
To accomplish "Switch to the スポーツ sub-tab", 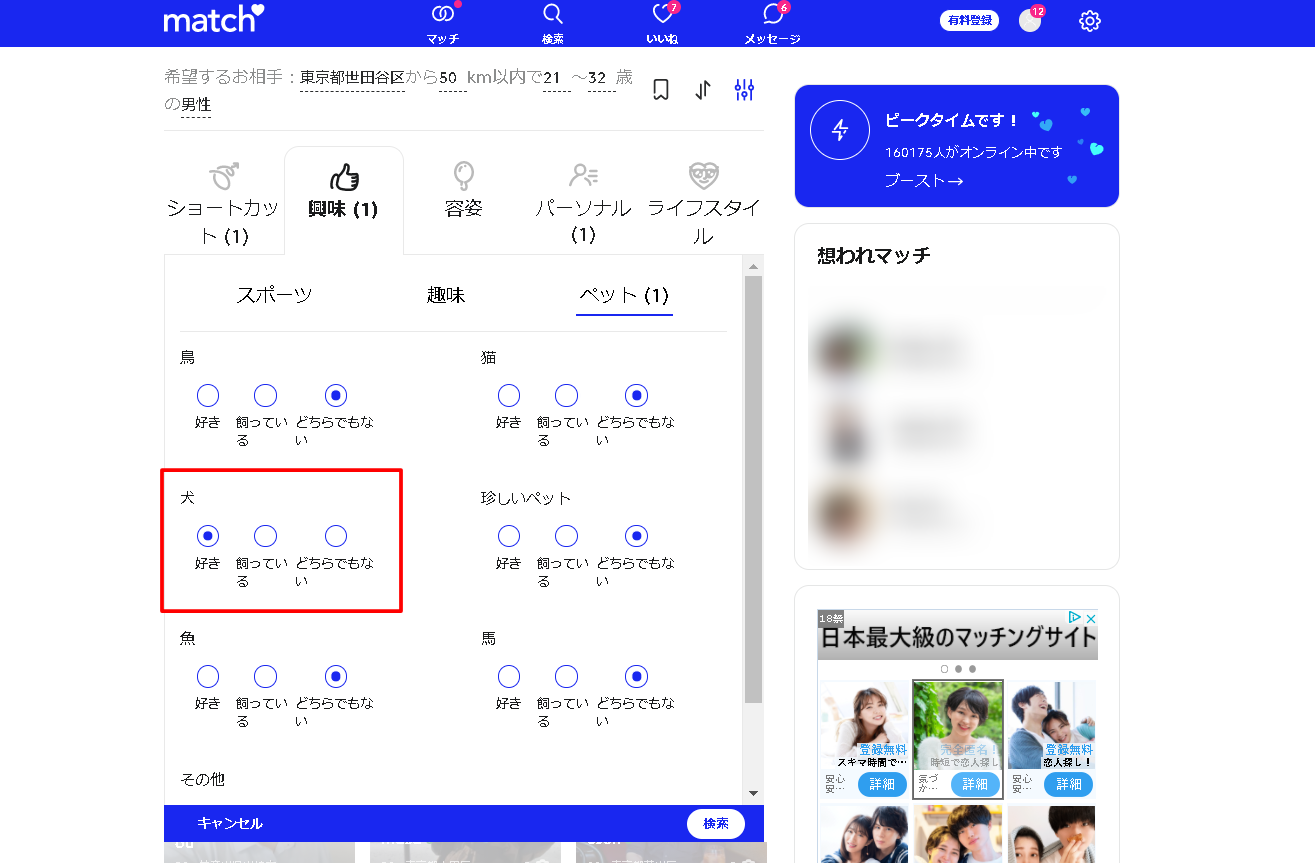I will point(274,295).
